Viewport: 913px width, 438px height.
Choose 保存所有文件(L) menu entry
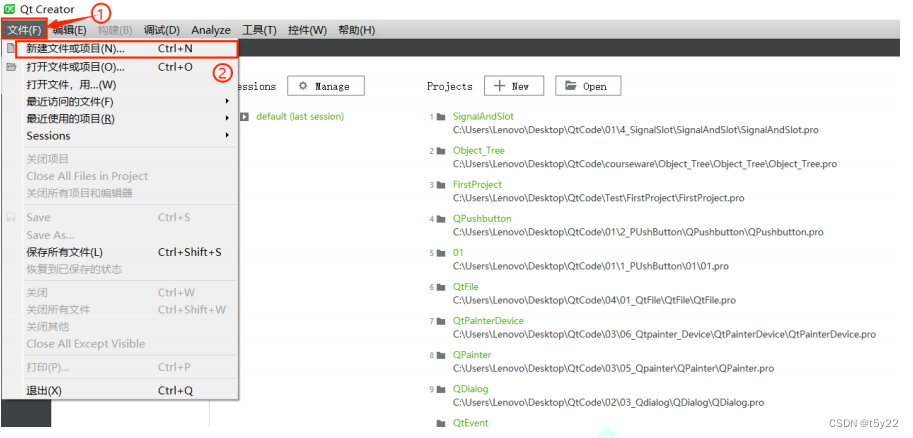[x=121, y=252]
